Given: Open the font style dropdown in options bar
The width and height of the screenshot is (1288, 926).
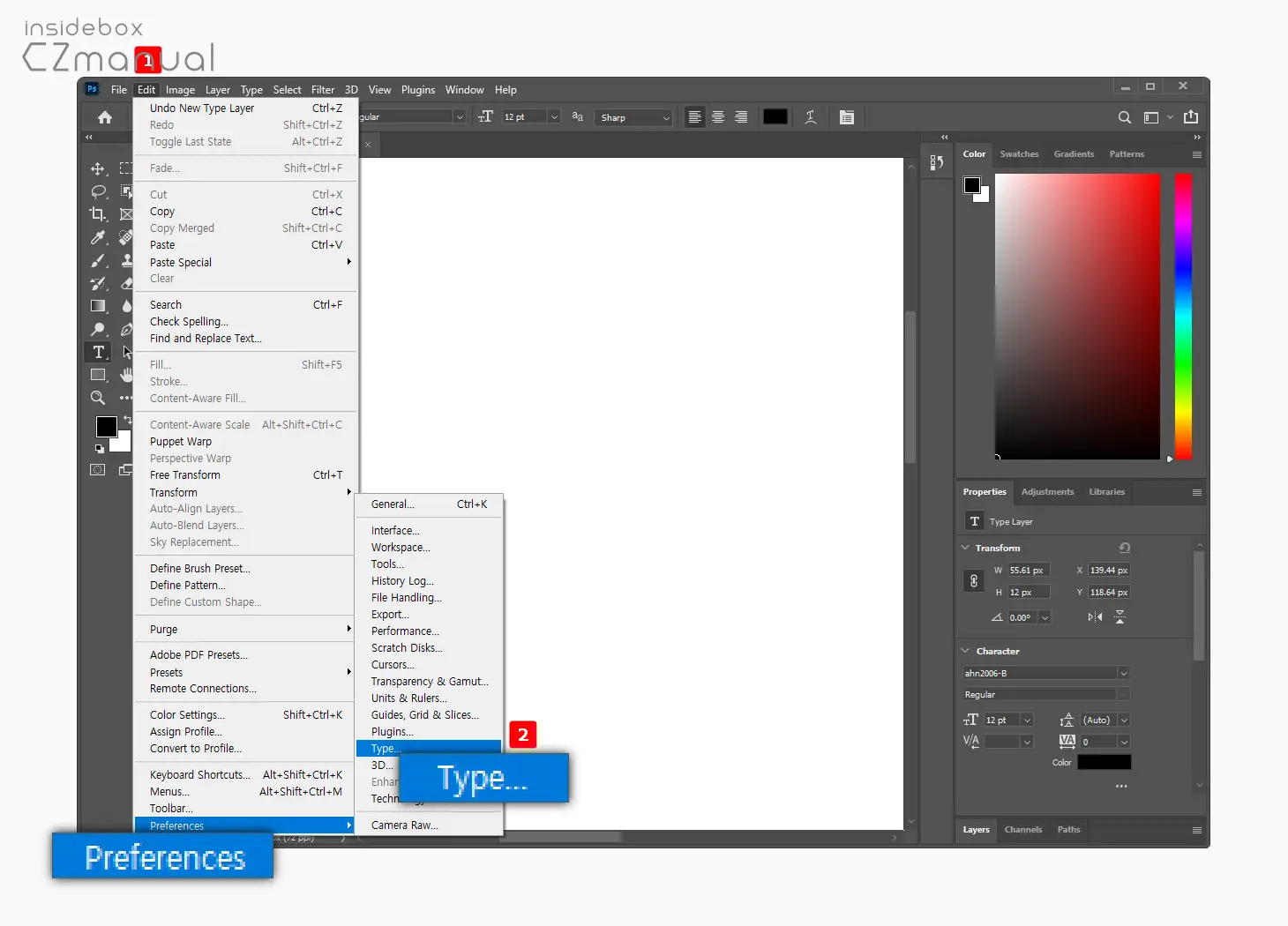Looking at the screenshot, I should (459, 117).
